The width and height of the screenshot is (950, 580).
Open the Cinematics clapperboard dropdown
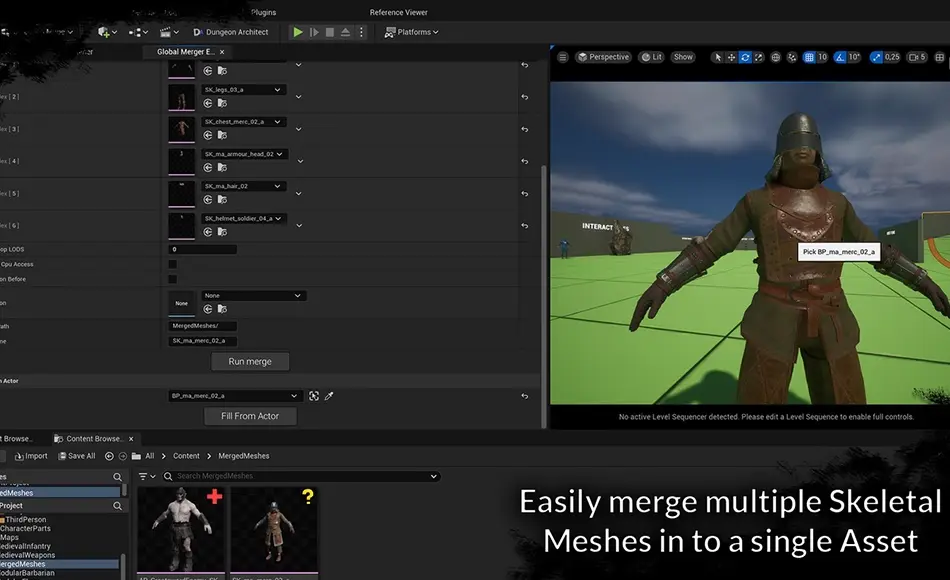pos(169,32)
